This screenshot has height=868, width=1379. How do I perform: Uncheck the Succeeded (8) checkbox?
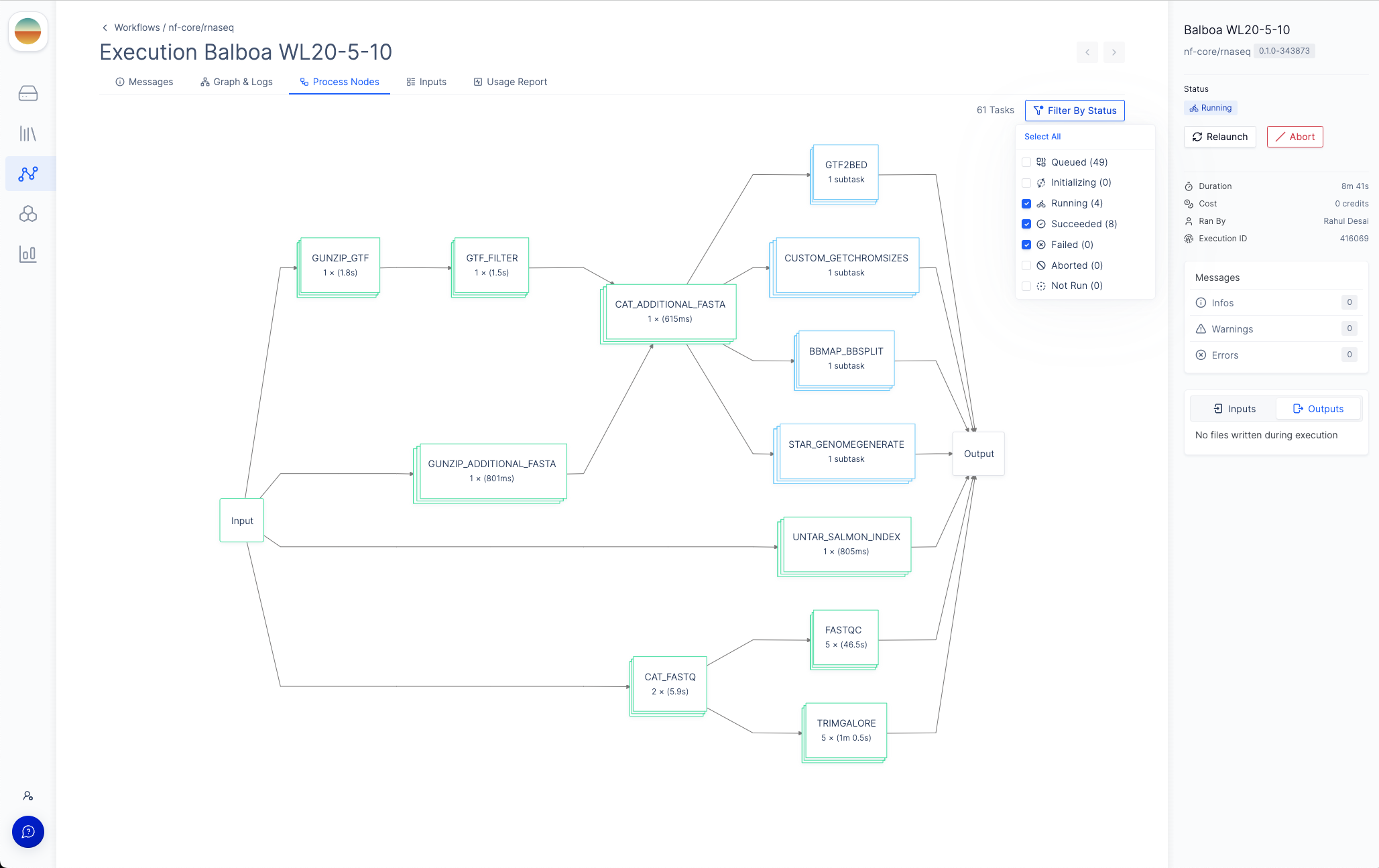tap(1026, 224)
